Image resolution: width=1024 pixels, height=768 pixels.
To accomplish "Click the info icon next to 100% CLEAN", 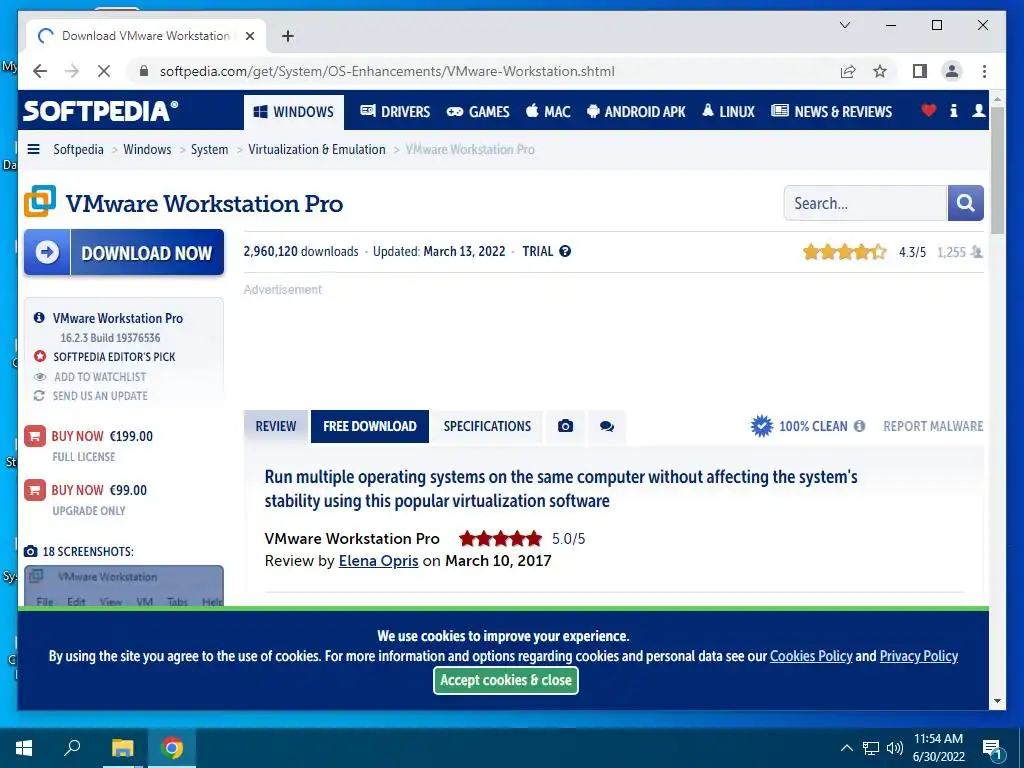I will pyautogui.click(x=859, y=426).
